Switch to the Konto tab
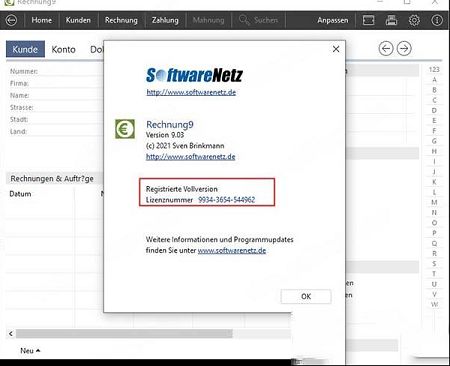450x366 pixels. [x=63, y=49]
